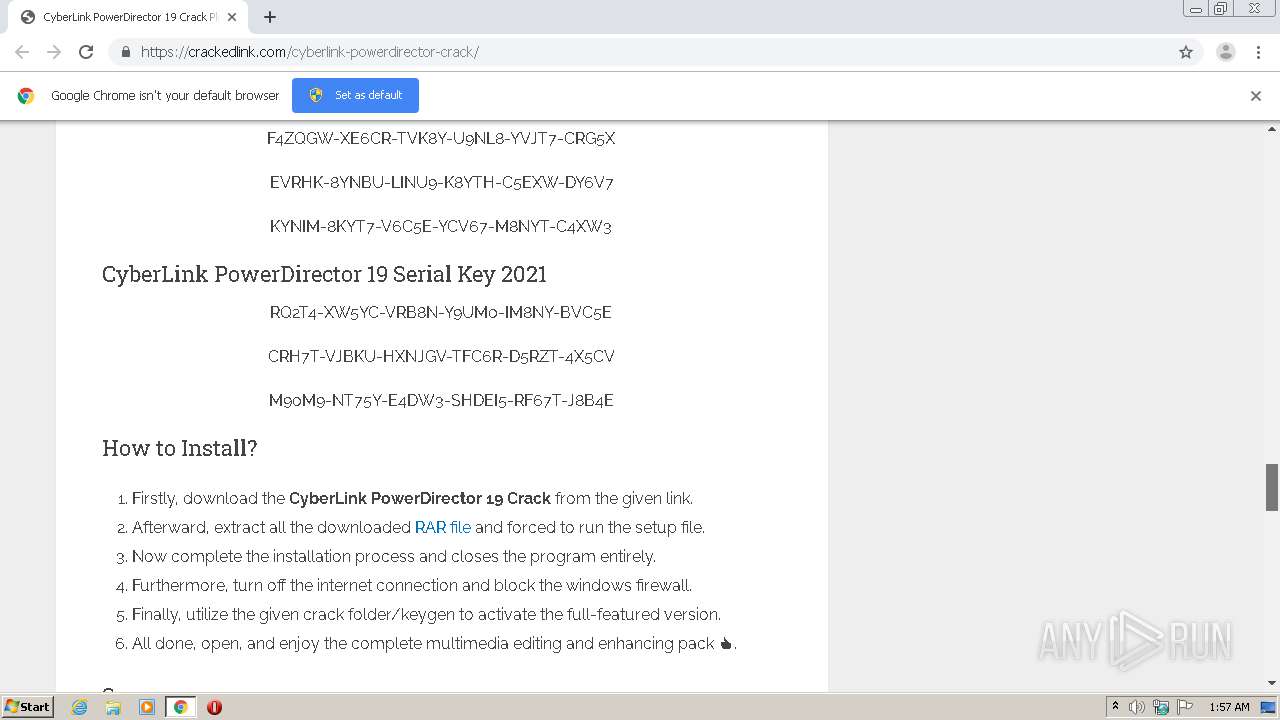Launch Internet Explorer from the taskbar

click(80, 707)
